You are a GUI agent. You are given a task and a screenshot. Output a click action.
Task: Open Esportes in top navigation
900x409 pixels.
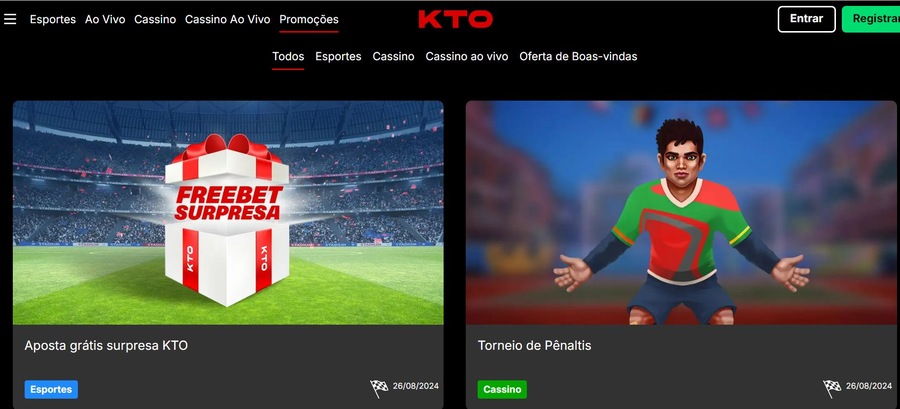[x=53, y=19]
